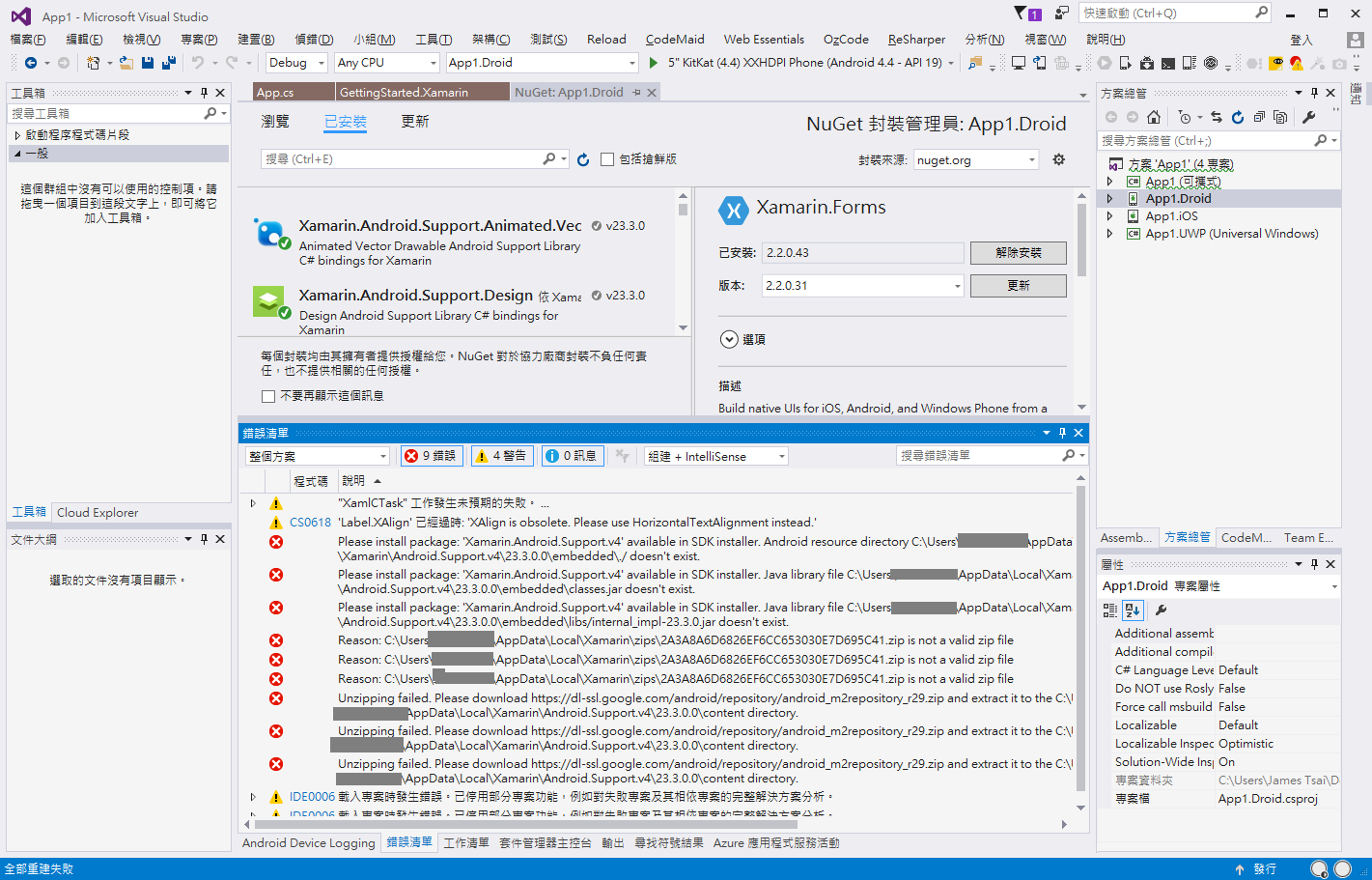Enable the 包括搶鮮版 prerelease checkbox
The height and width of the screenshot is (880, 1372).
point(607,159)
